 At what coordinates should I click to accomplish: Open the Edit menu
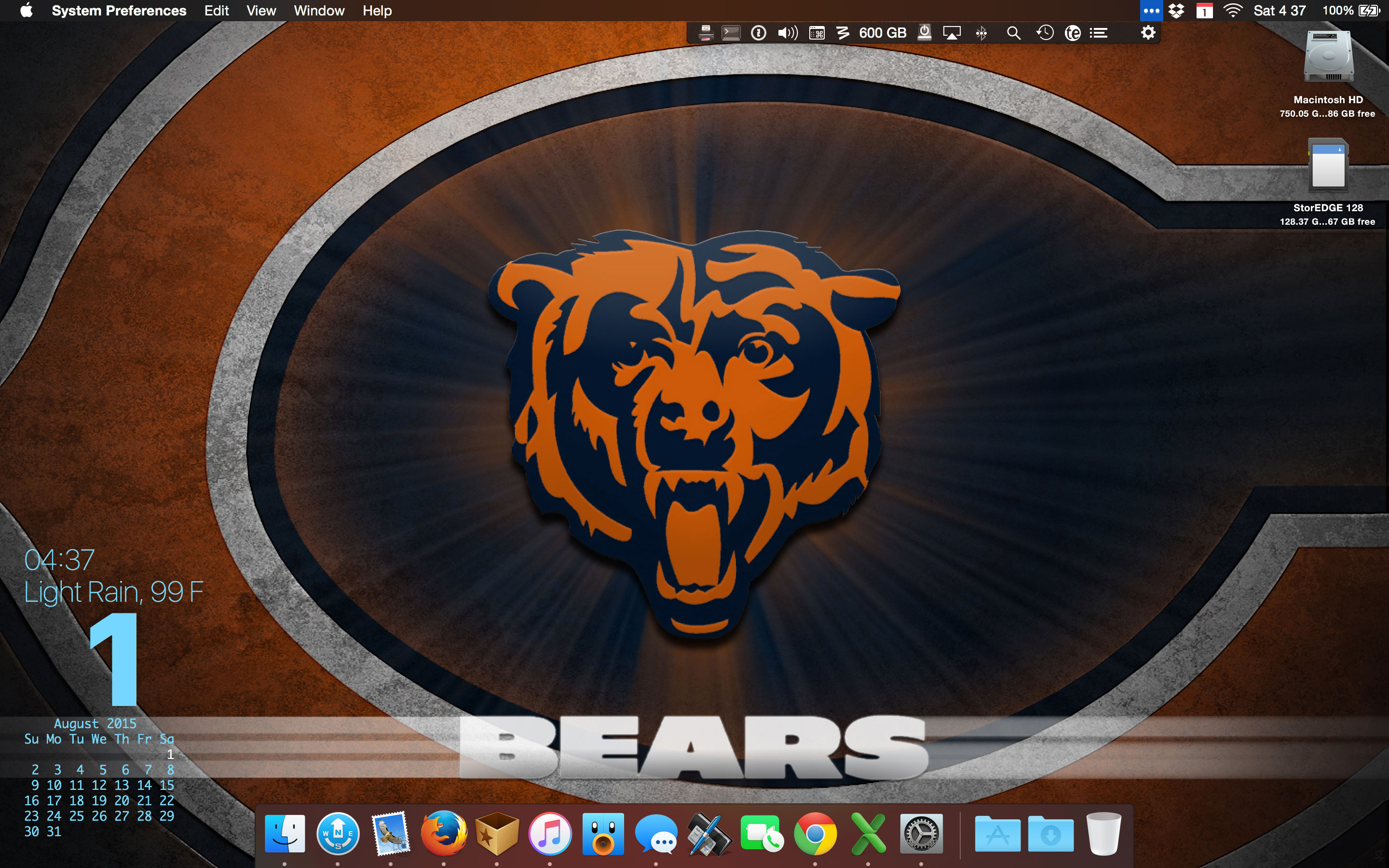coord(217,10)
